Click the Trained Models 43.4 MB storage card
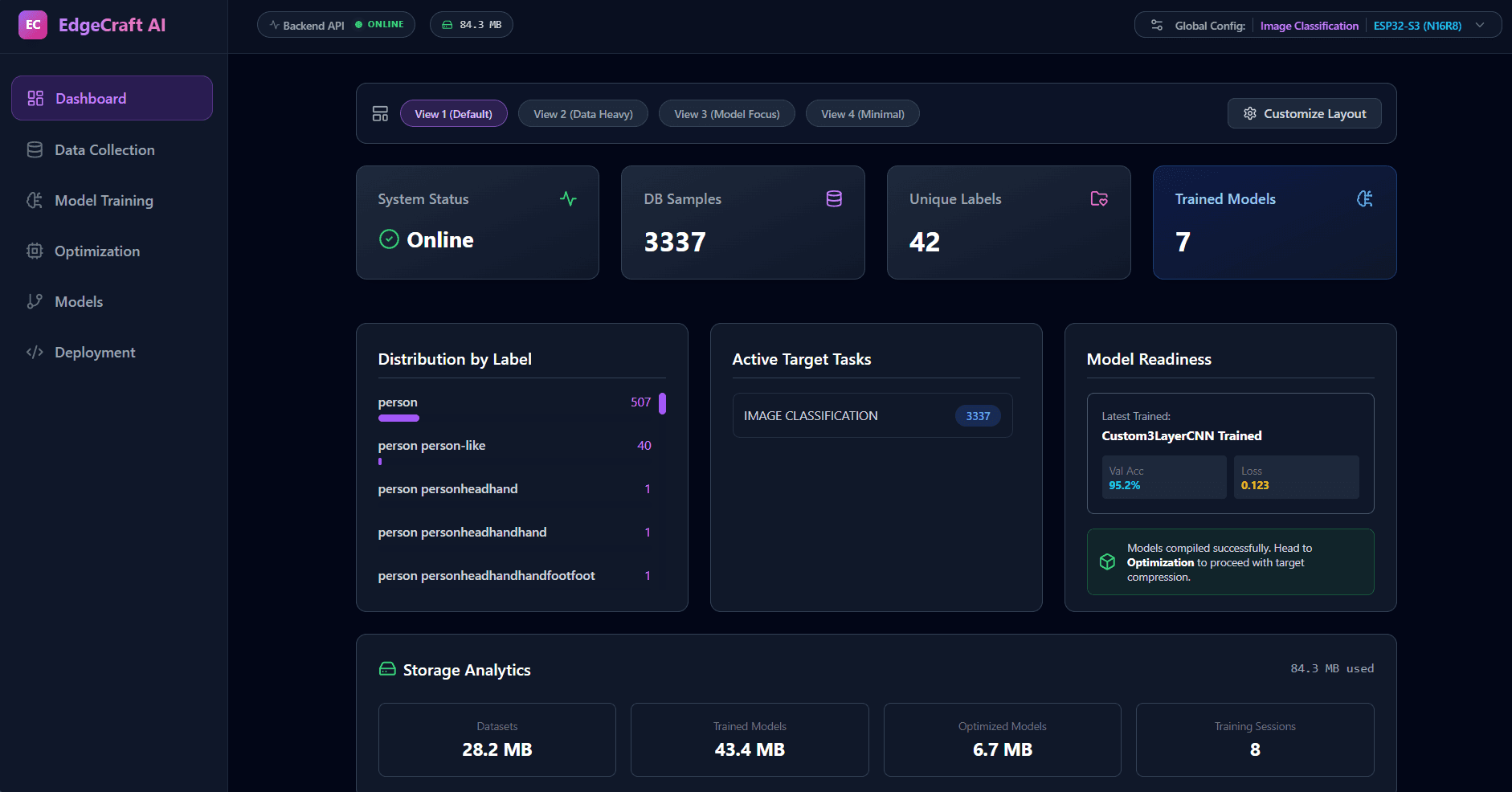The image size is (1512, 792). 750,740
